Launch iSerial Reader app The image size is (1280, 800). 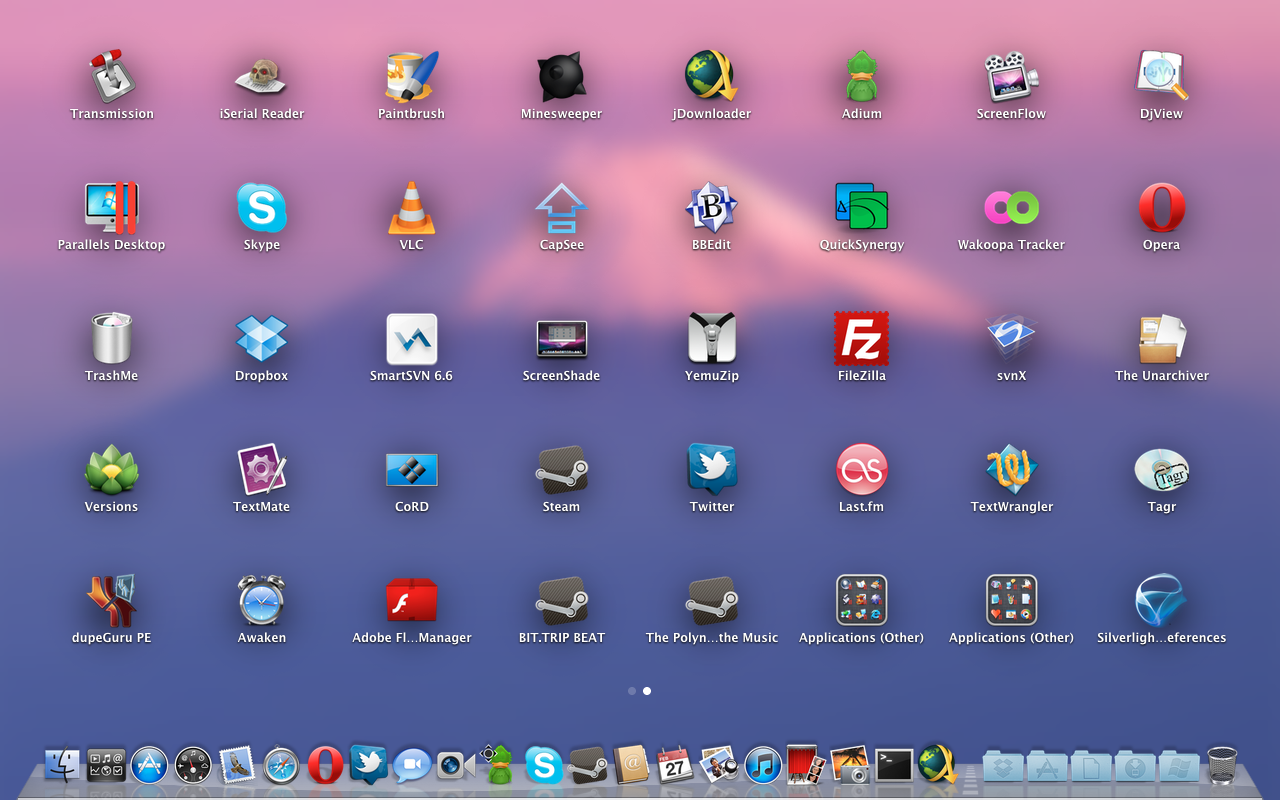[262, 77]
